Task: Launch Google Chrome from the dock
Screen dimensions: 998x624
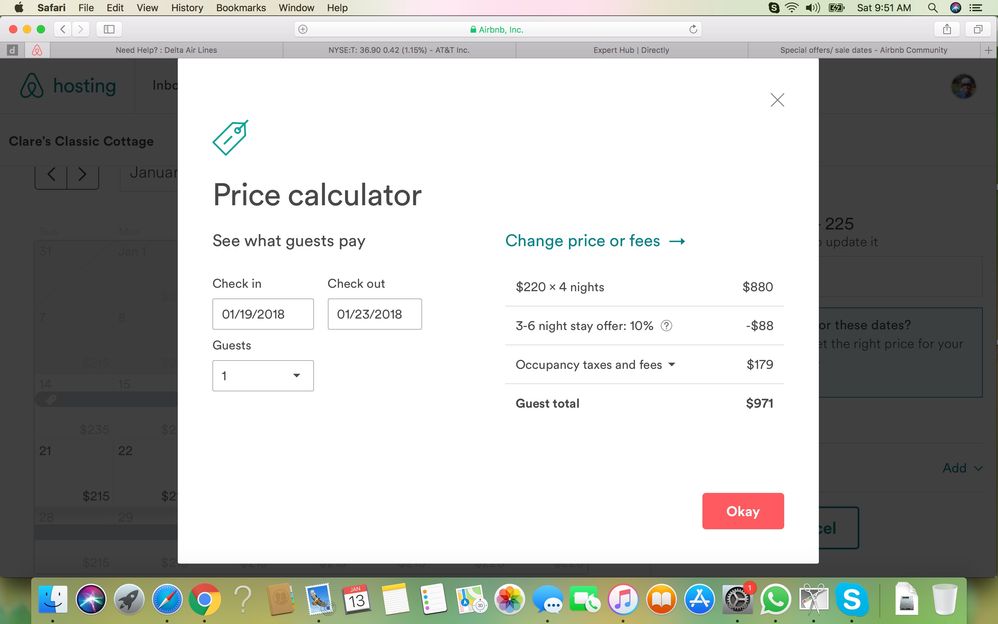Action: [x=205, y=599]
